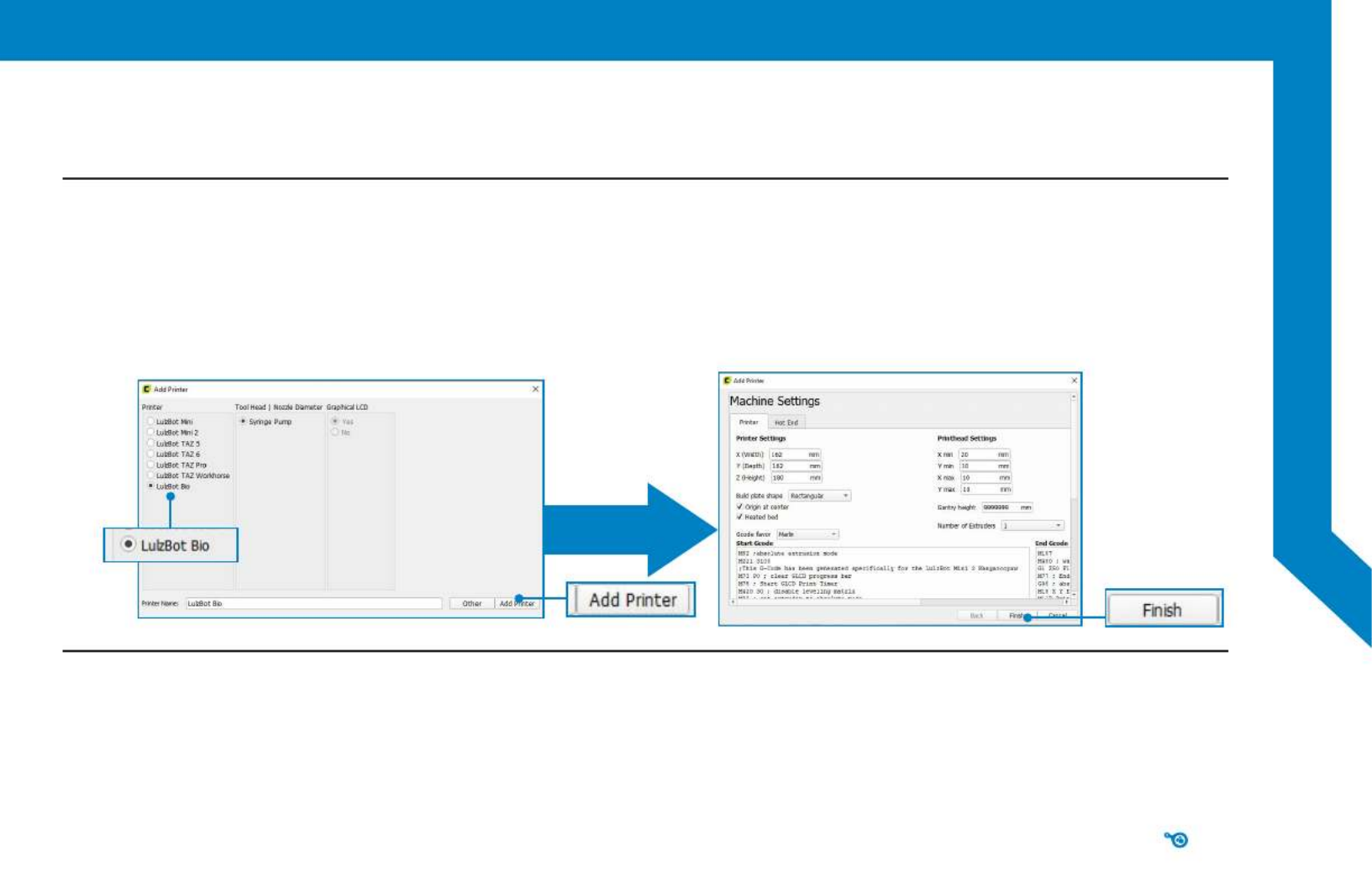Choose the LulzBot TAZ 6 printer

click(150, 455)
